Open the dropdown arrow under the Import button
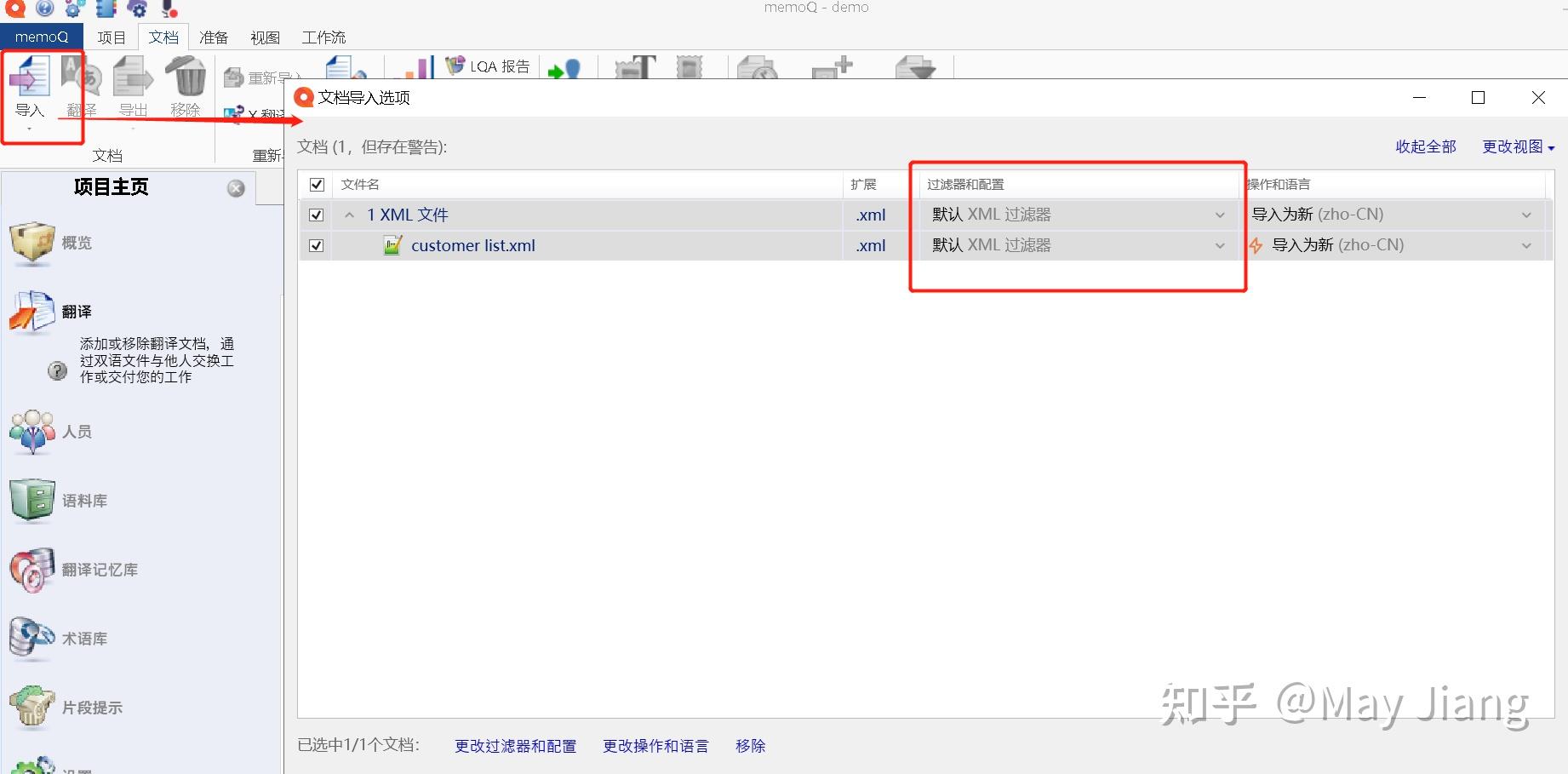The height and width of the screenshot is (774, 1568). (x=30, y=129)
